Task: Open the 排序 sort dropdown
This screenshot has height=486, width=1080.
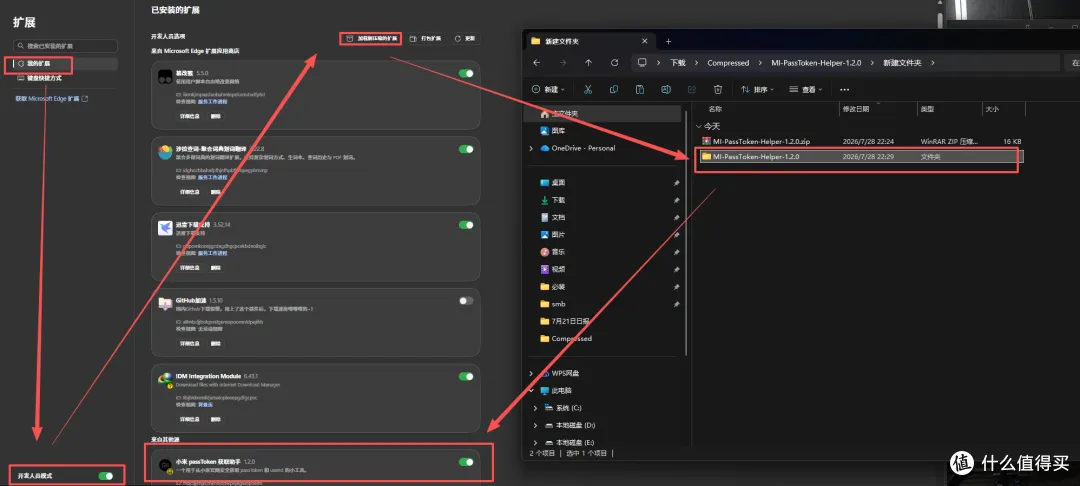Action: (x=758, y=89)
